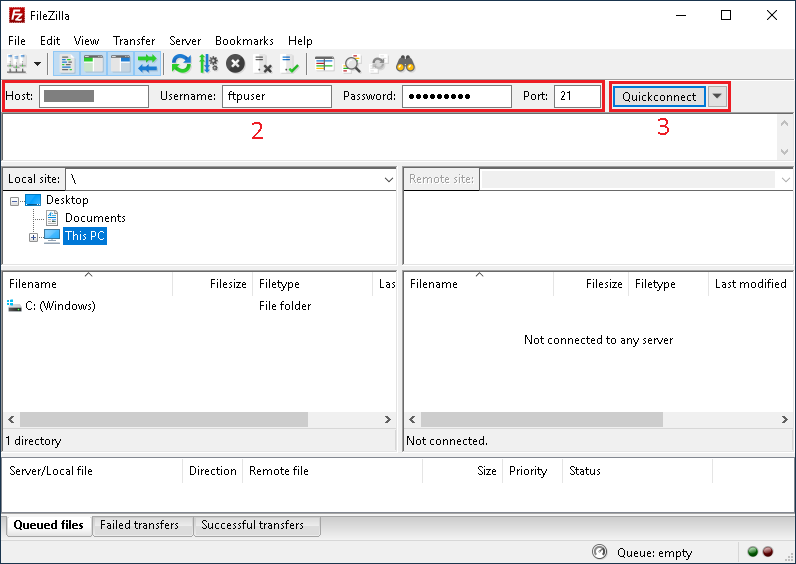The height and width of the screenshot is (564, 796).
Task: Switch to the Queued files tab
Action: click(x=49, y=525)
